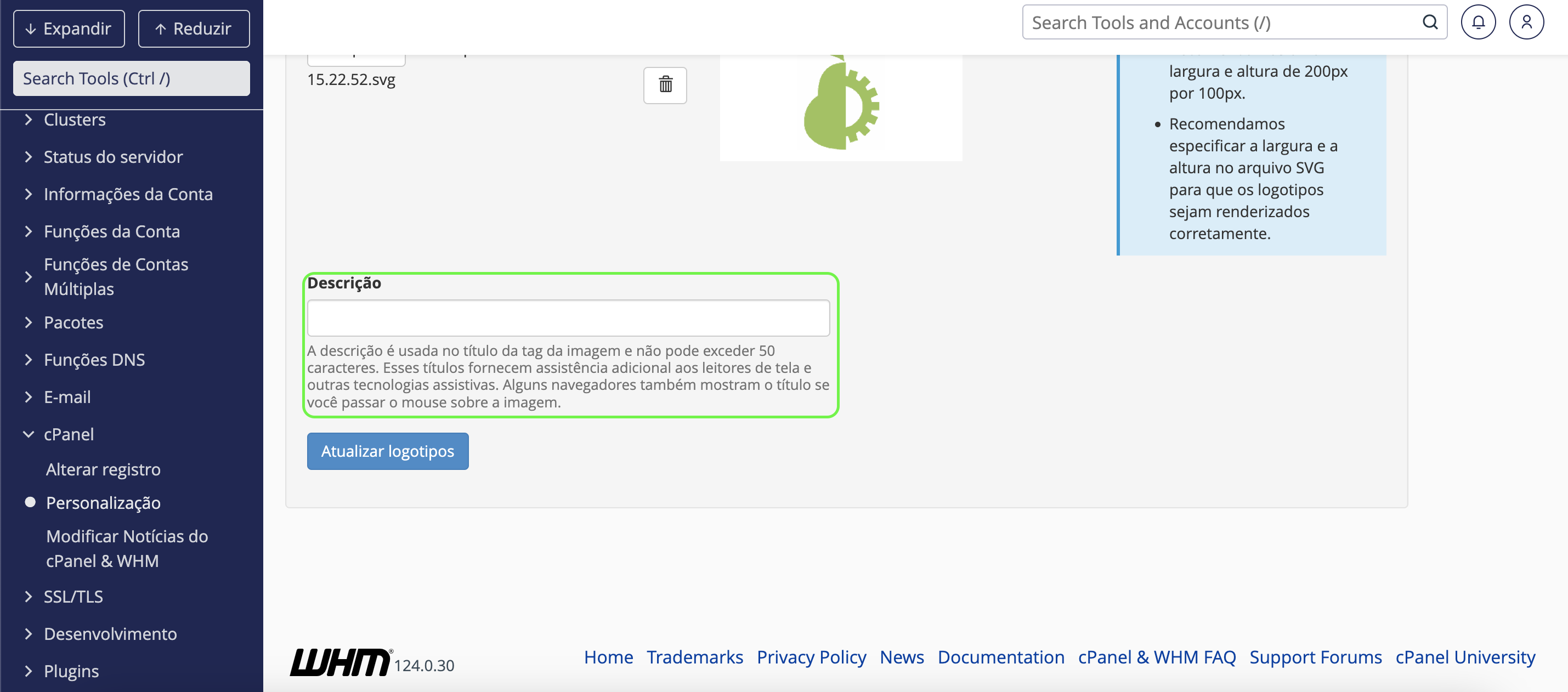Click the 15.22.52.svg file name
1568x692 pixels.
click(x=351, y=80)
